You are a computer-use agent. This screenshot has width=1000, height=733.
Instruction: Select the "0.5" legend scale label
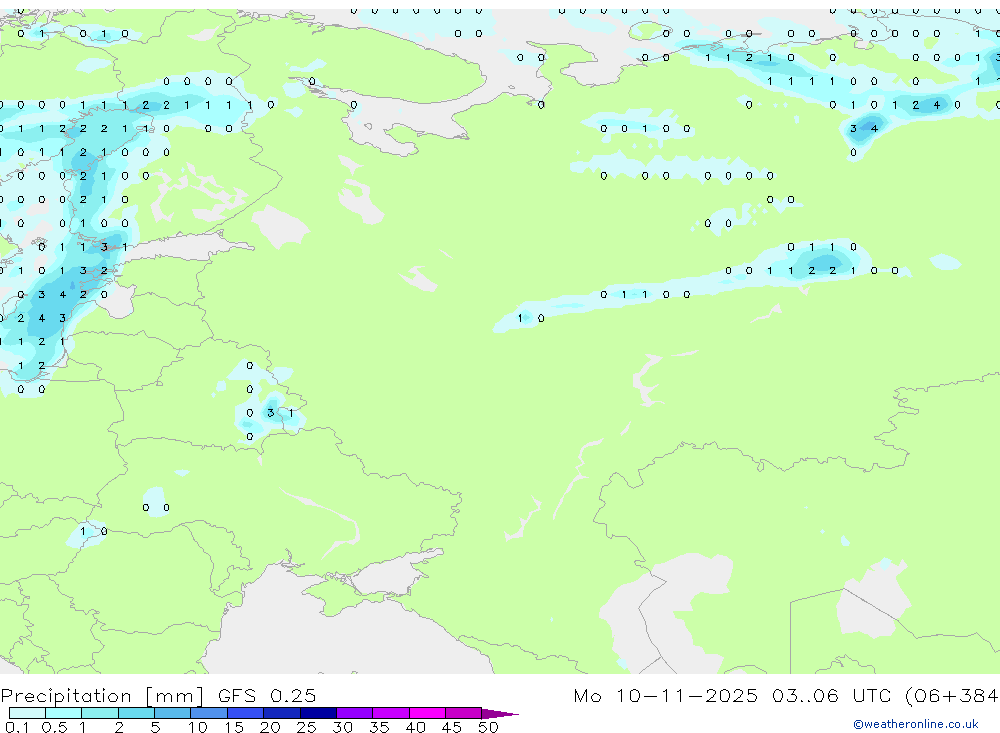(54, 727)
